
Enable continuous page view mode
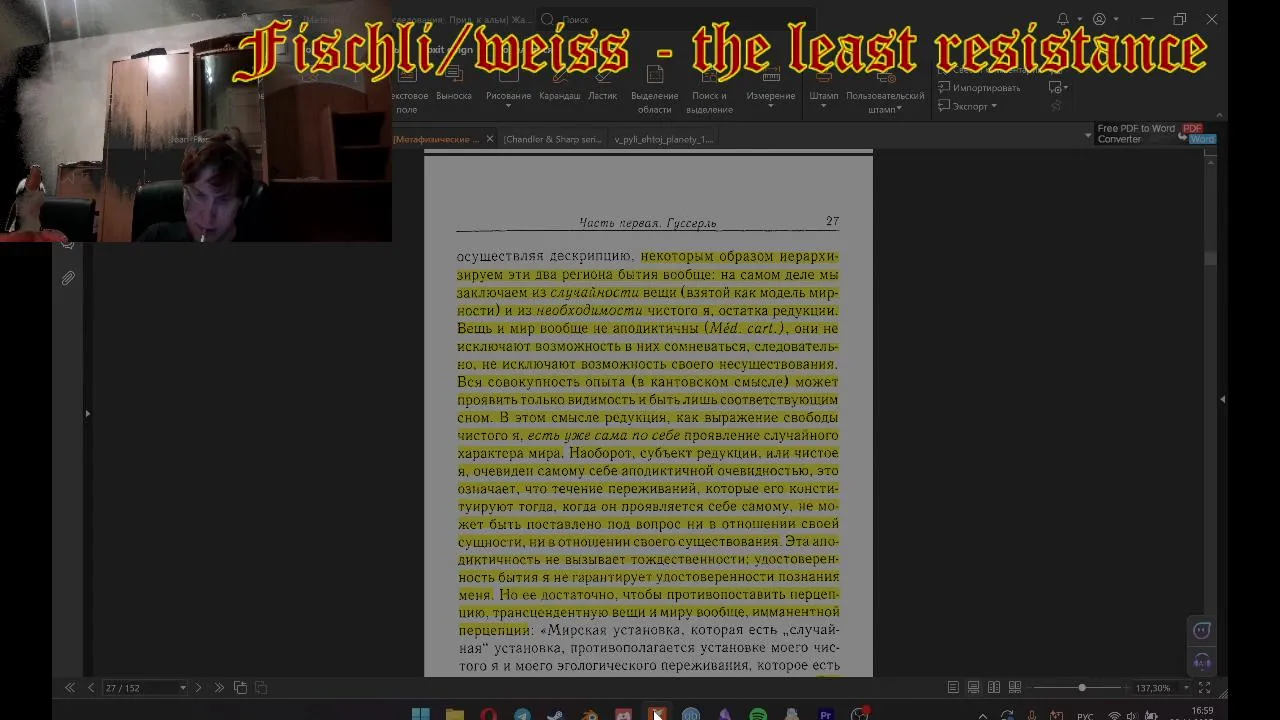(x=973, y=688)
